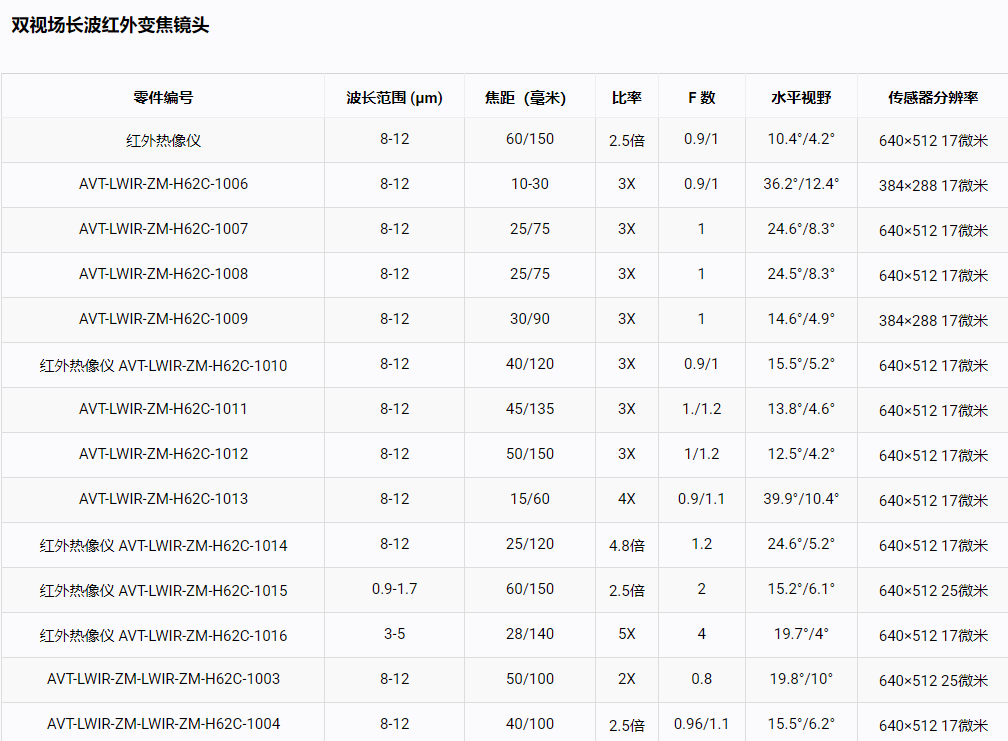1008x741 pixels.
Task: Click the 比率 column header
Action: [x=627, y=98]
